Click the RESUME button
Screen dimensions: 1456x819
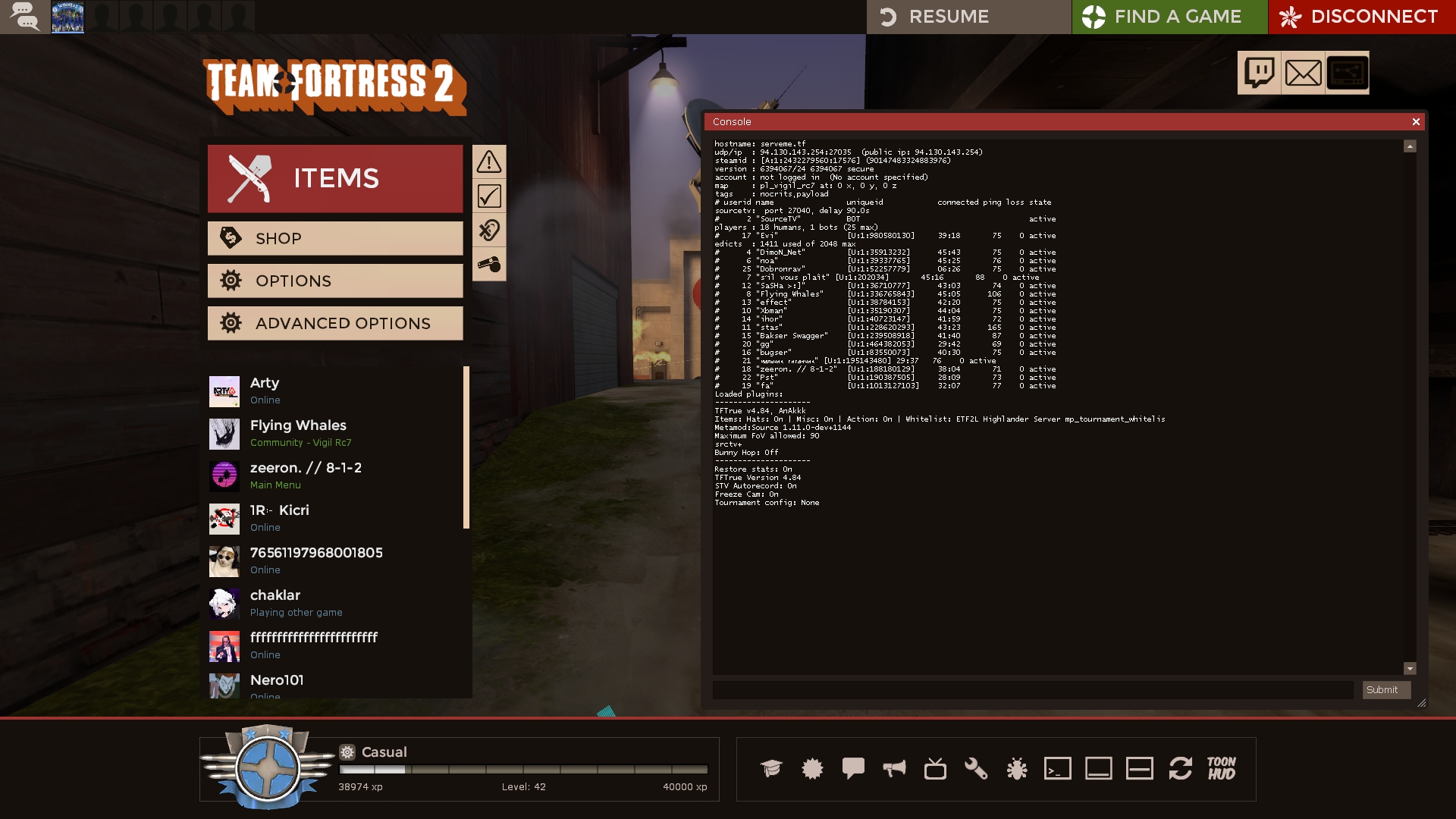click(x=968, y=17)
